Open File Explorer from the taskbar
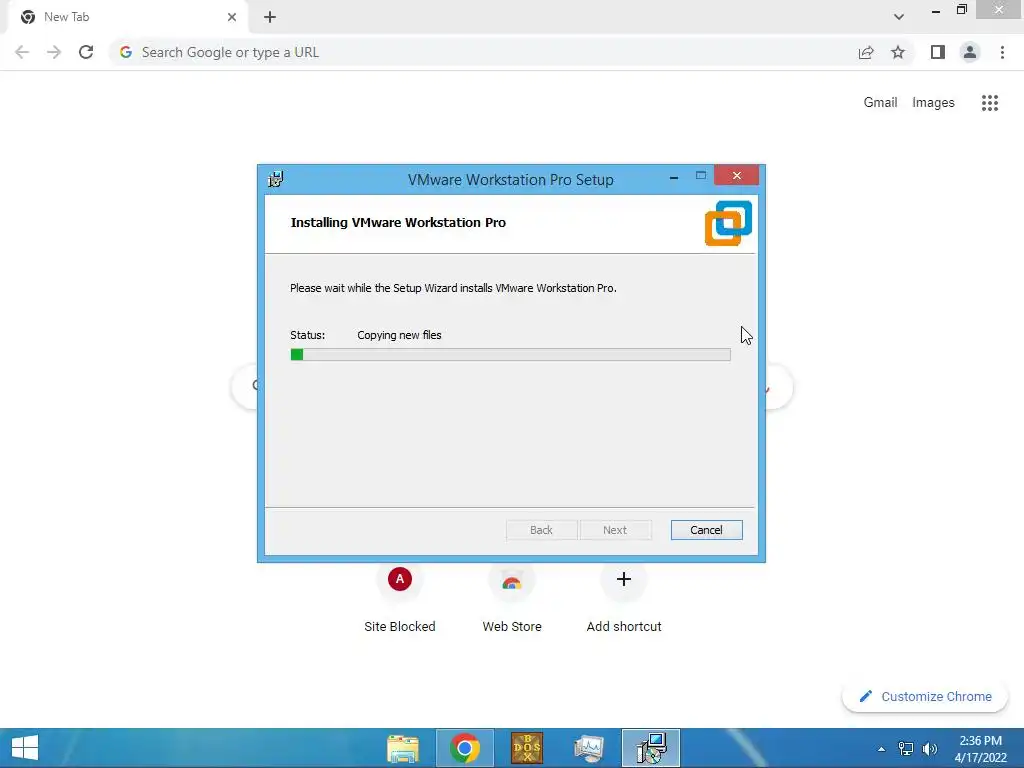 coord(403,748)
